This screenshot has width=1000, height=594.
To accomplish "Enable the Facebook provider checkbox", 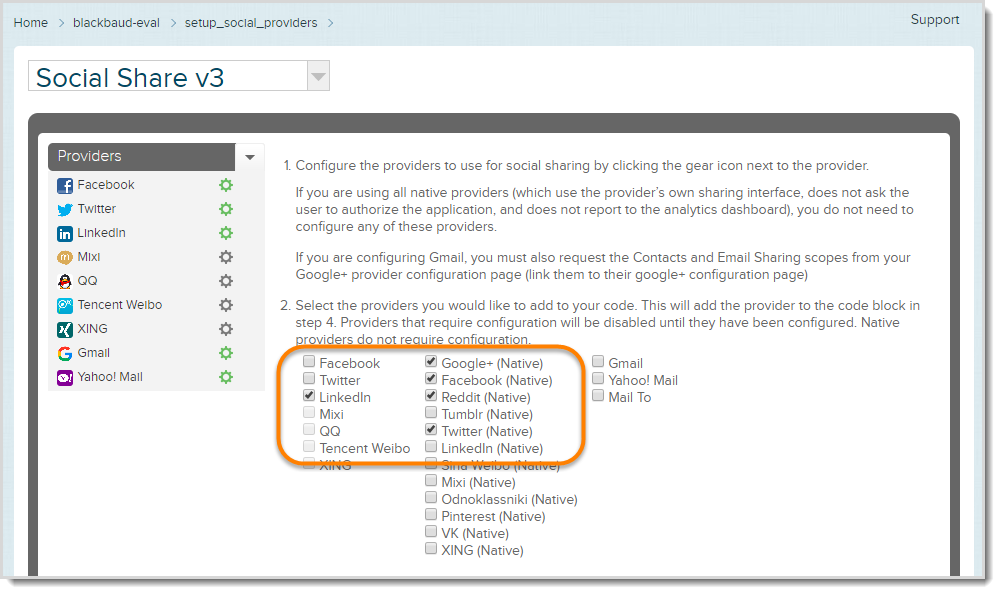I will [309, 362].
